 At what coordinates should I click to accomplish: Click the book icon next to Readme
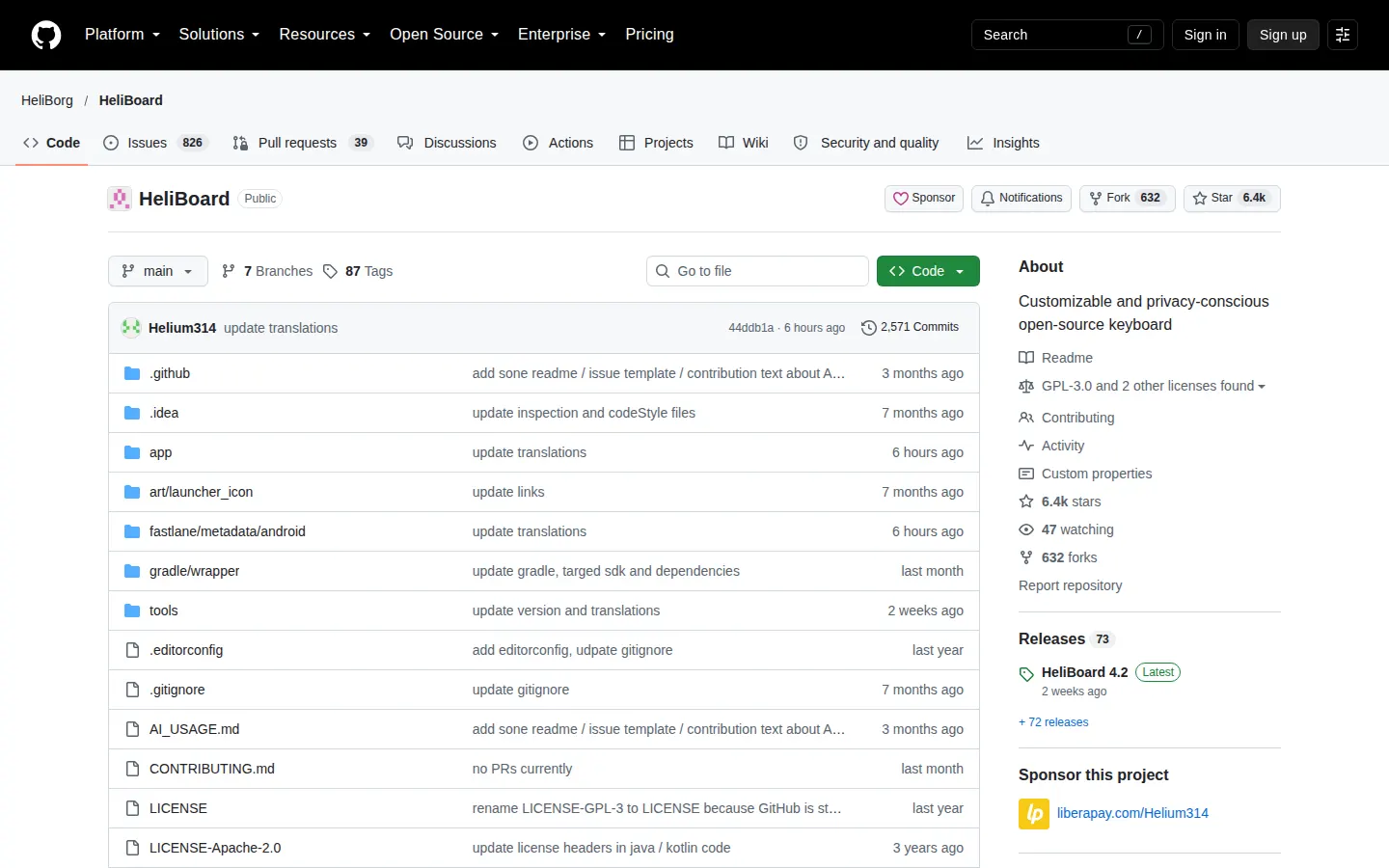[x=1026, y=358]
